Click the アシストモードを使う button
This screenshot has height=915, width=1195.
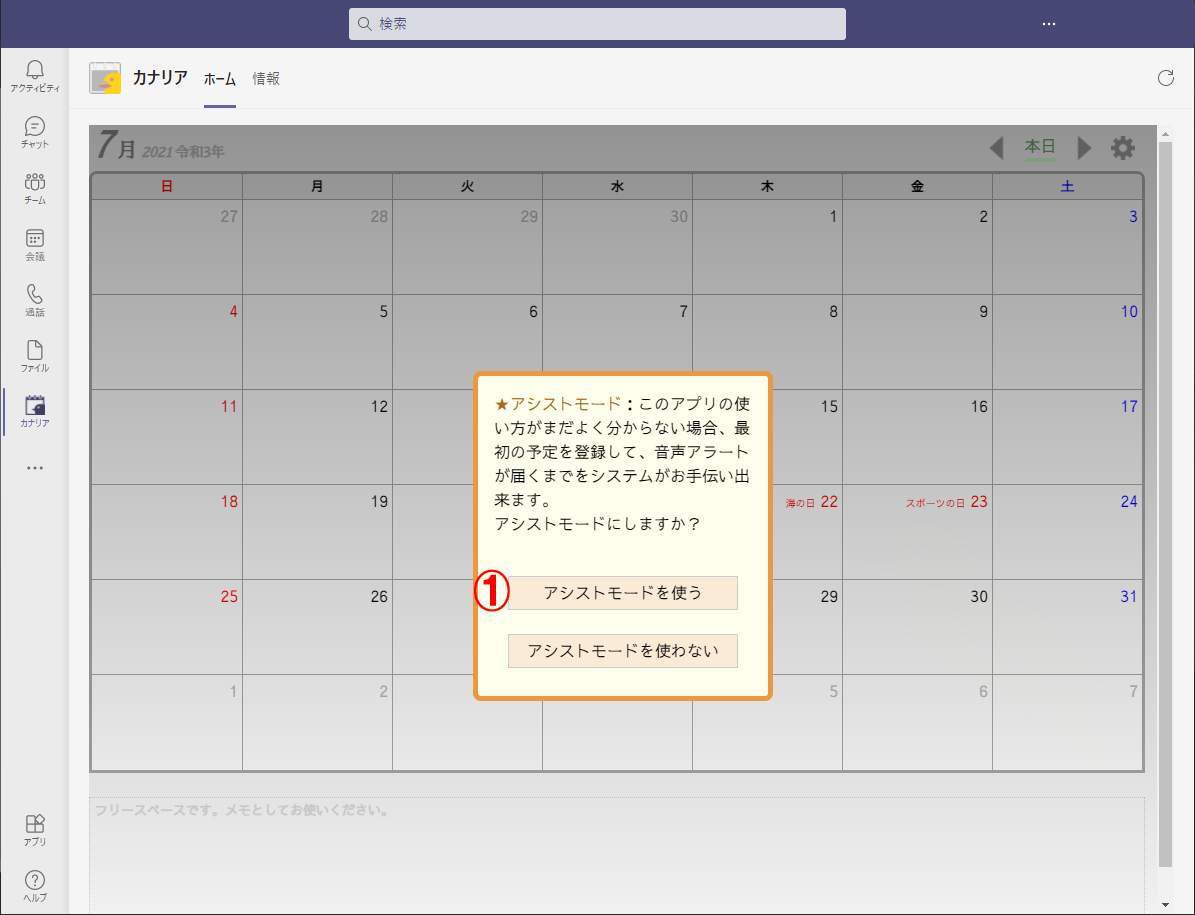623,593
